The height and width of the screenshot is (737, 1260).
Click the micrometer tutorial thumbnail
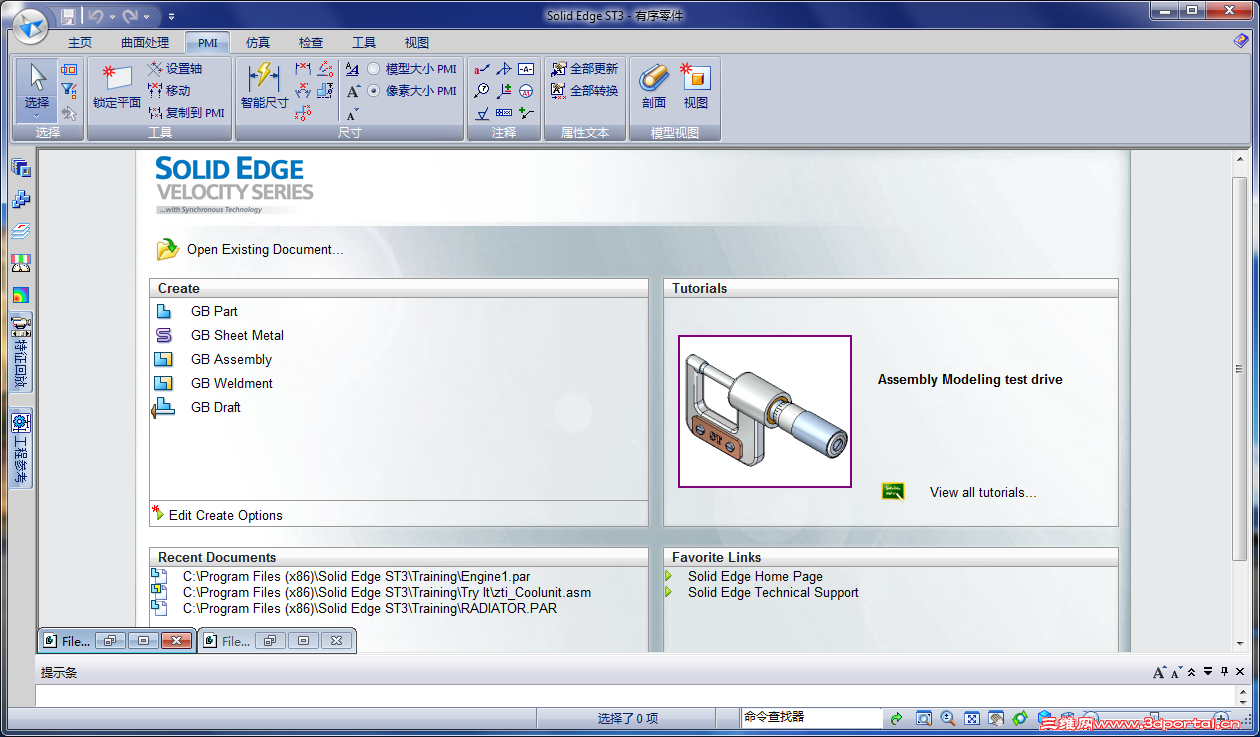[765, 411]
